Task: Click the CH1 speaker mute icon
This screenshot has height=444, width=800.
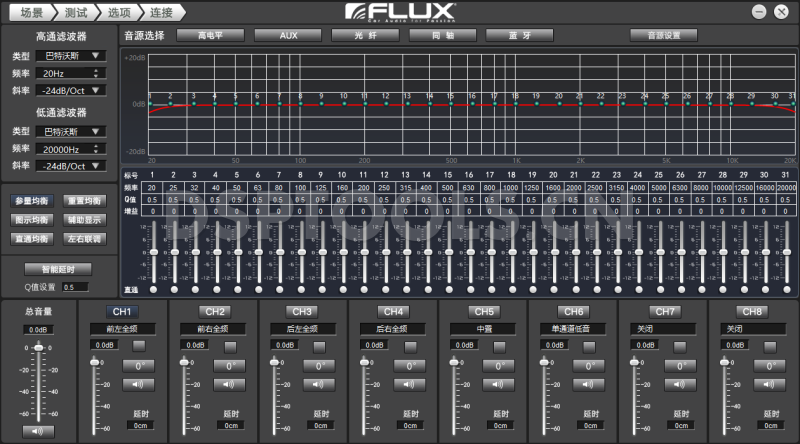Action: [x=138, y=384]
